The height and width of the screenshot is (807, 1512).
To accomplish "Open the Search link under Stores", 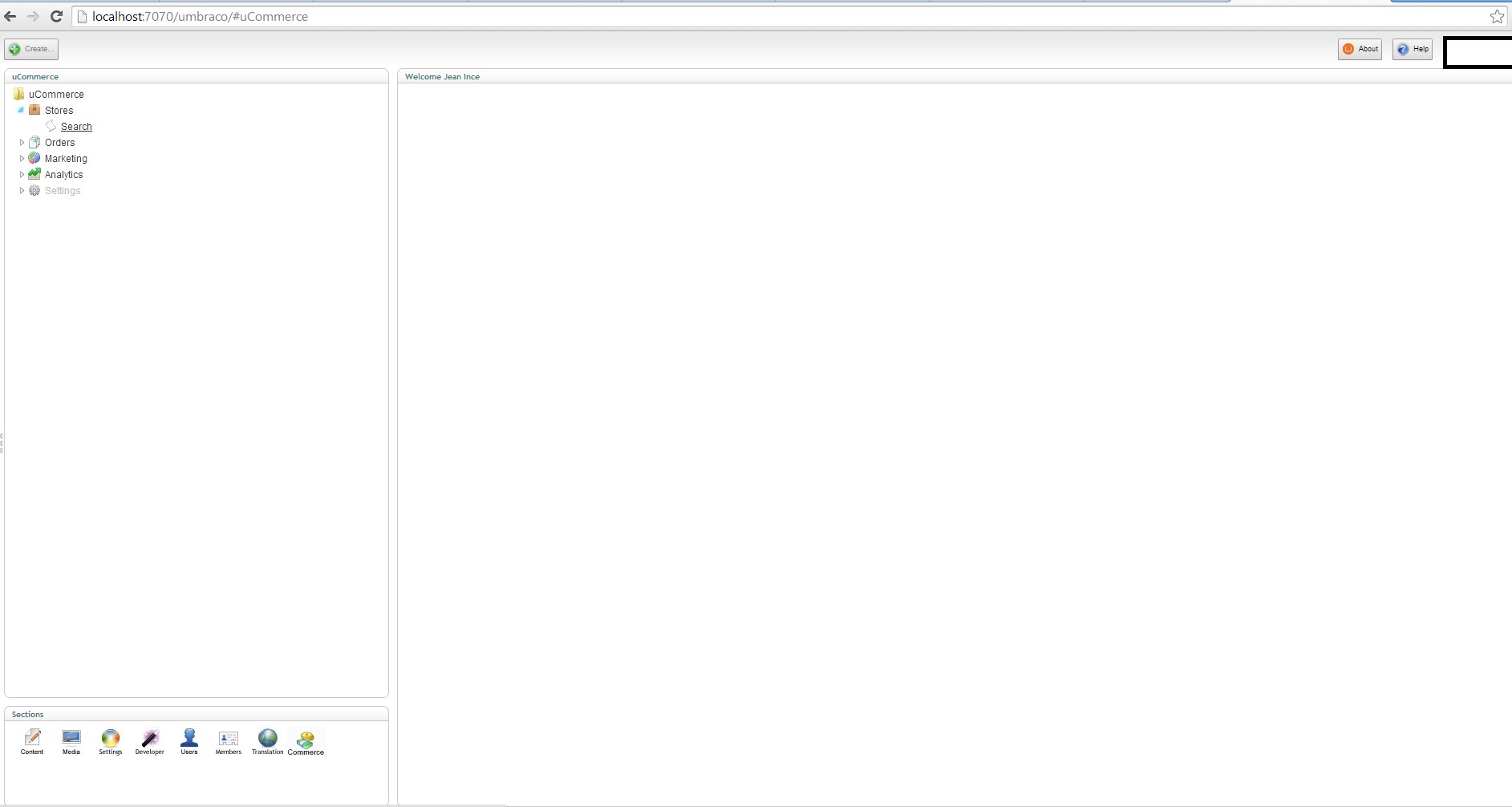I will [x=76, y=127].
